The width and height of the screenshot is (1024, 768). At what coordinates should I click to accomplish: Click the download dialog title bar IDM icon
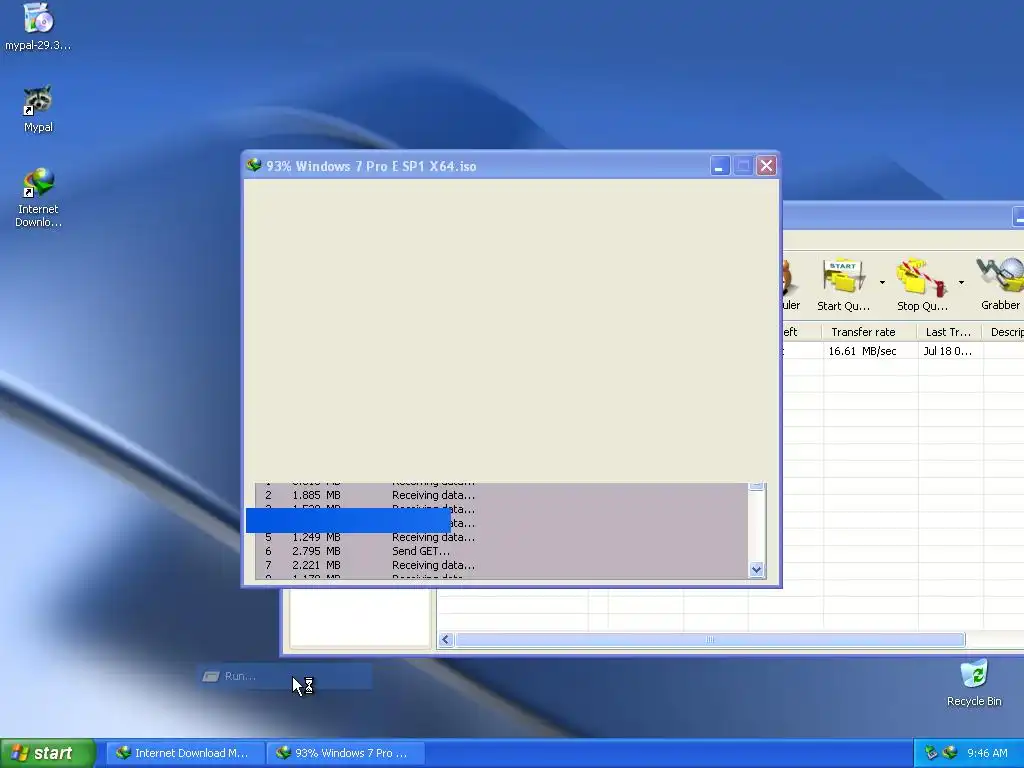coord(254,165)
